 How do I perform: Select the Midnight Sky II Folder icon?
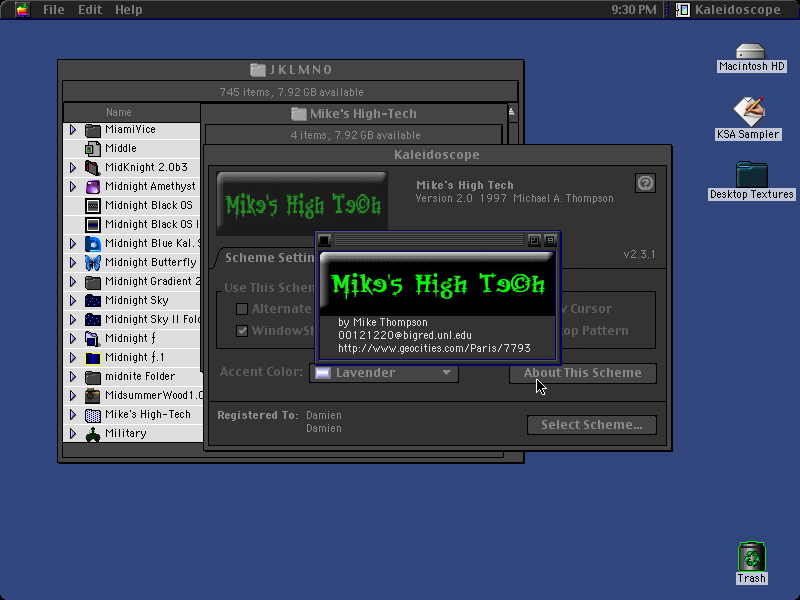click(92, 319)
